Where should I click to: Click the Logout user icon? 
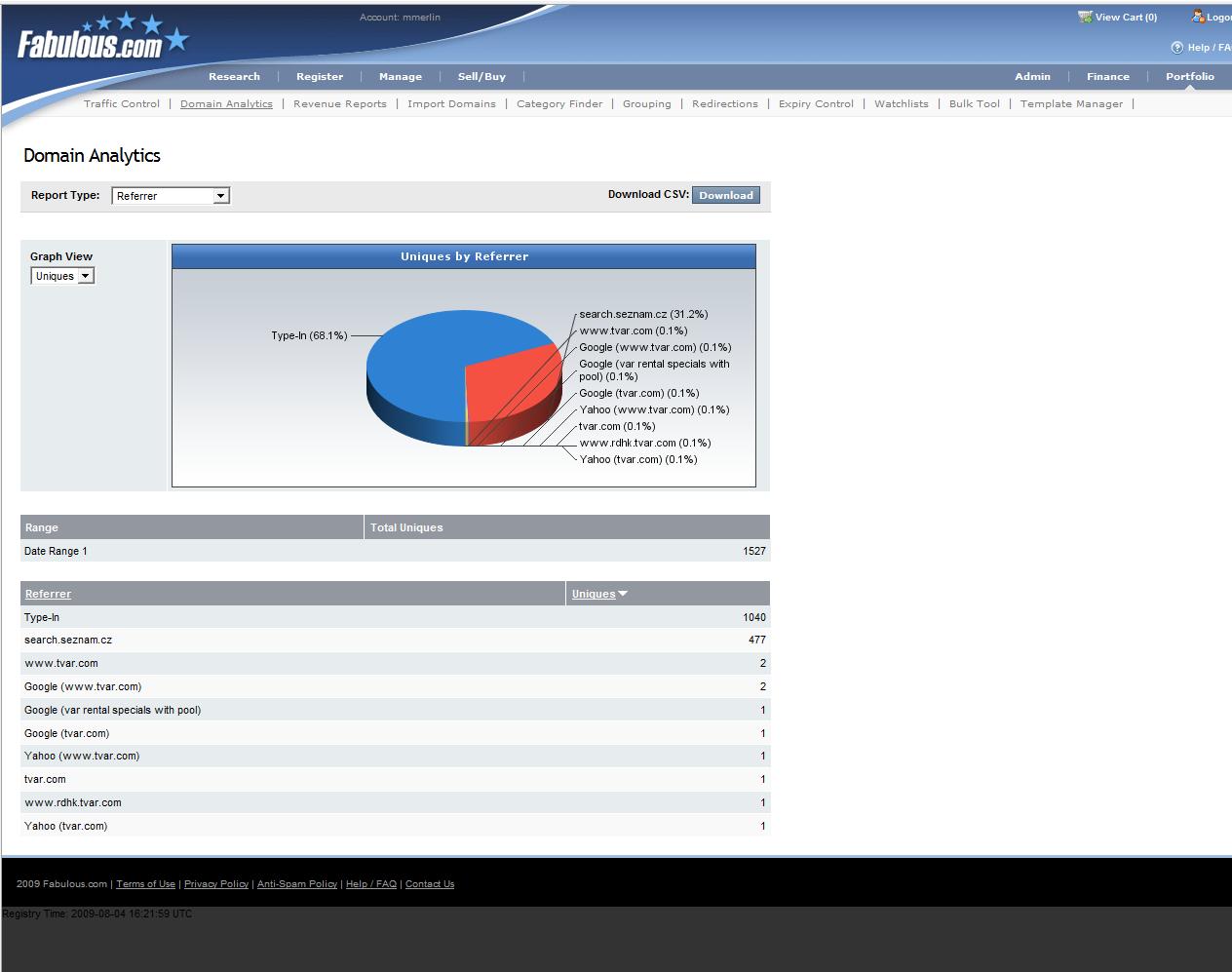[x=1198, y=16]
